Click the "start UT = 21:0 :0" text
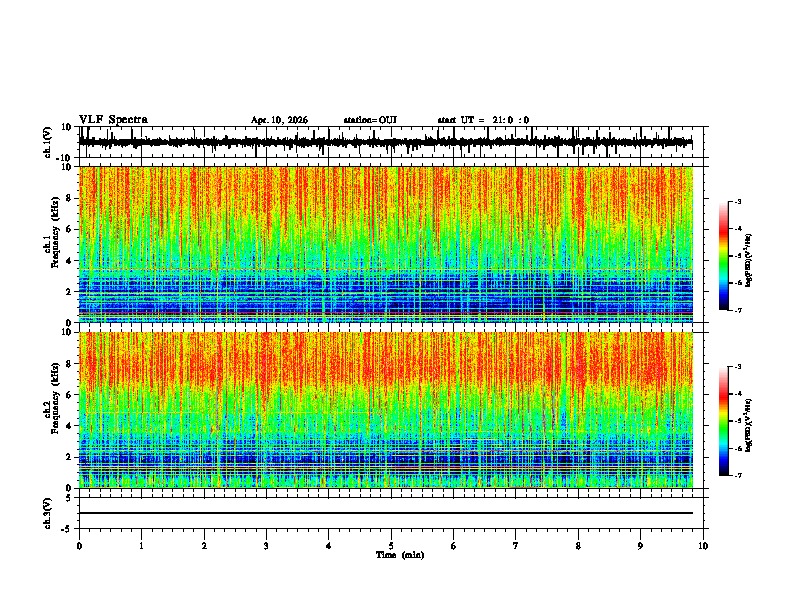This screenshot has height=612, width=792. (x=483, y=120)
